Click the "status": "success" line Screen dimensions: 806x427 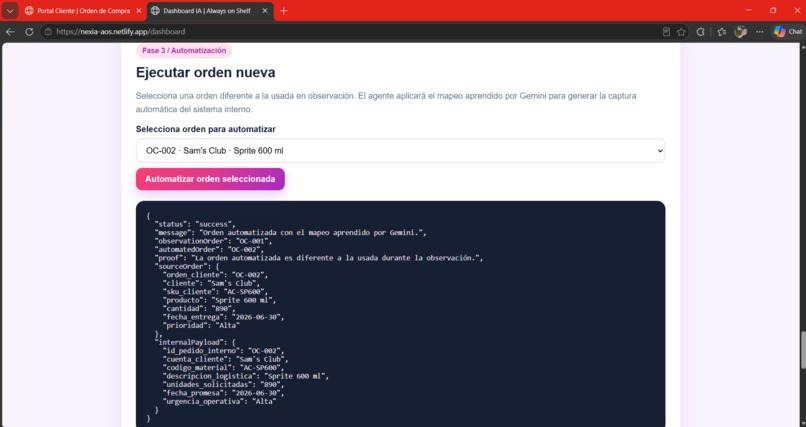(195, 224)
